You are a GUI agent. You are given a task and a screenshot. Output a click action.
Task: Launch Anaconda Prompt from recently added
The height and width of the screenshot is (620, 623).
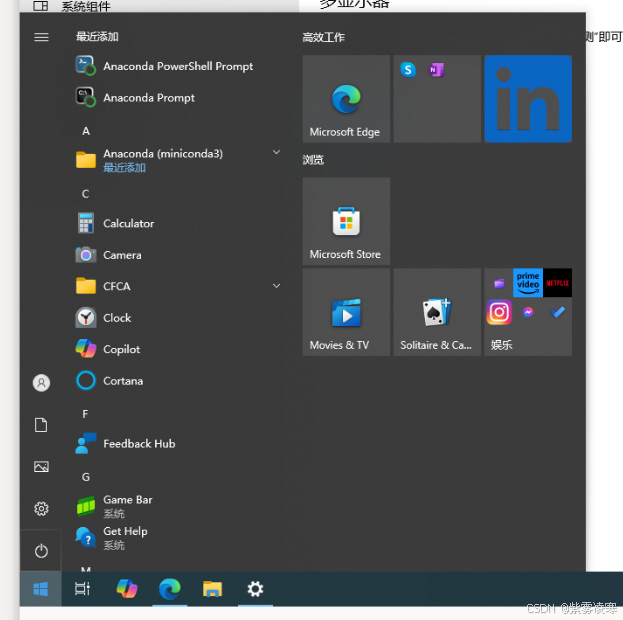pyautogui.click(x=178, y=97)
